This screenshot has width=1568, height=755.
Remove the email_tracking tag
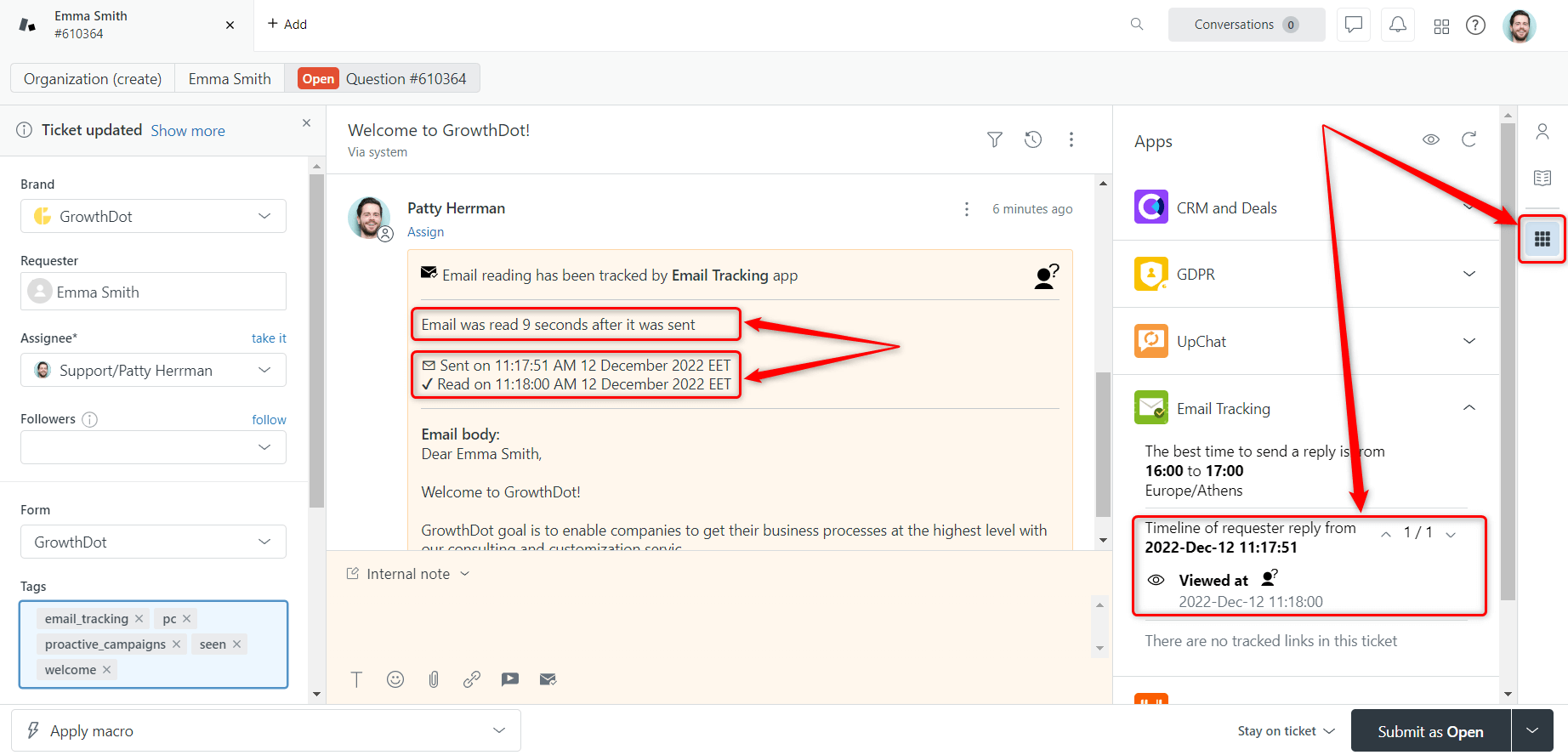pyautogui.click(x=139, y=619)
